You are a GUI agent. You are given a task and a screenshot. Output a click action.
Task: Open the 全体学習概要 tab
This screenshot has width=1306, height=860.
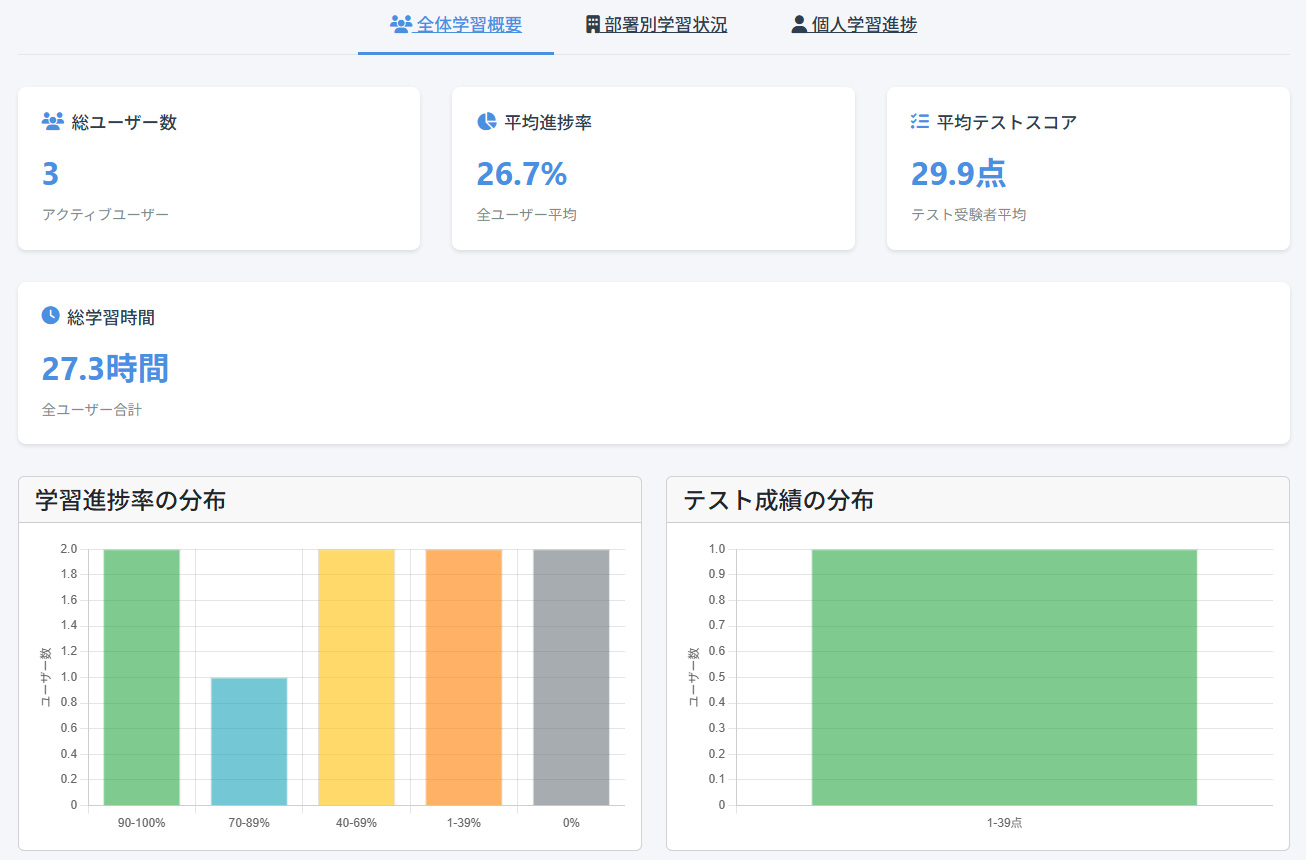(x=456, y=25)
